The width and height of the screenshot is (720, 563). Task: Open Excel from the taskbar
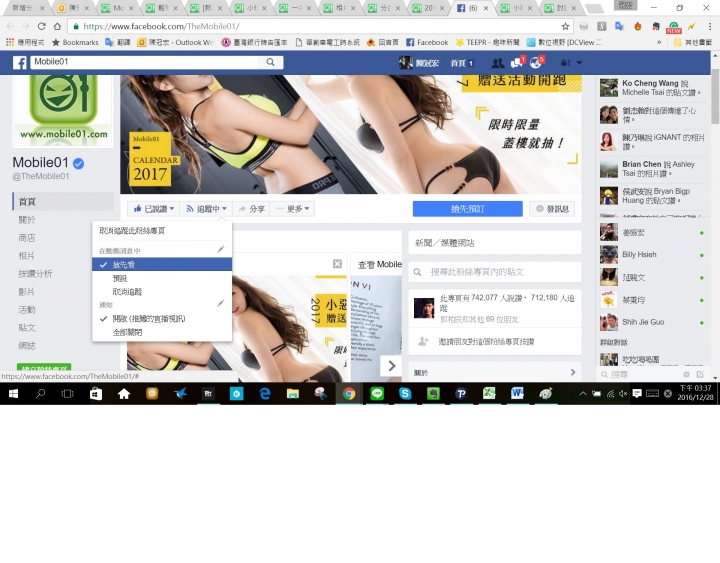[x=489, y=394]
